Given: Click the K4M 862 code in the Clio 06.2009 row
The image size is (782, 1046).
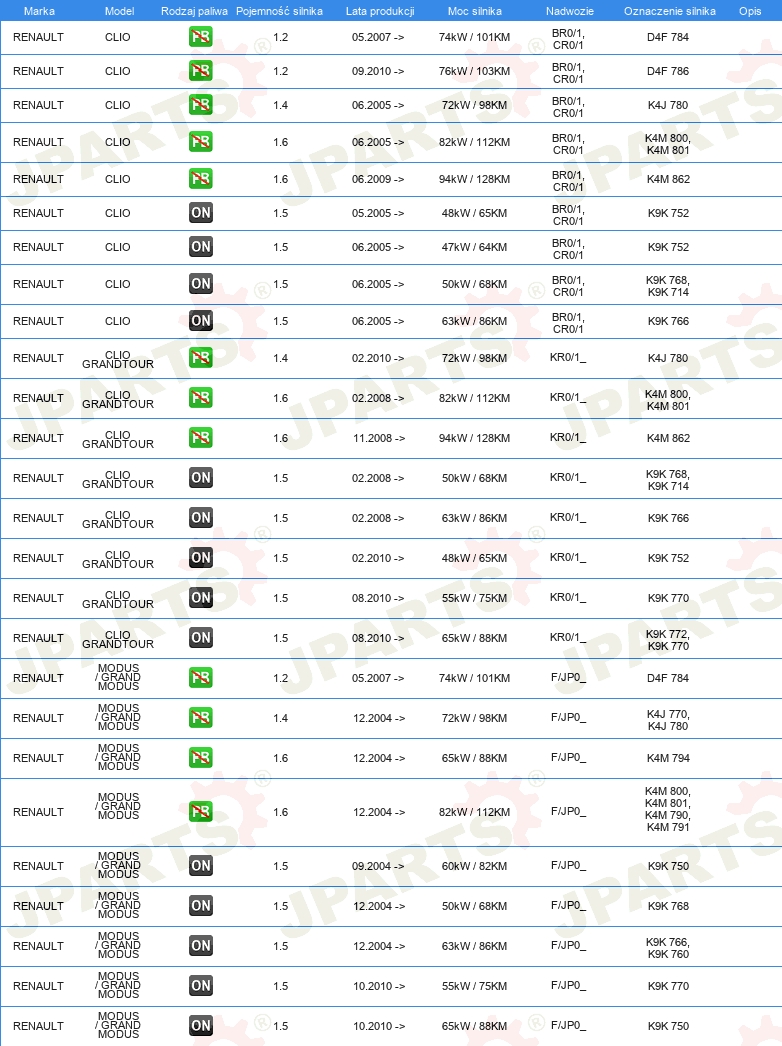Looking at the screenshot, I should (668, 179).
